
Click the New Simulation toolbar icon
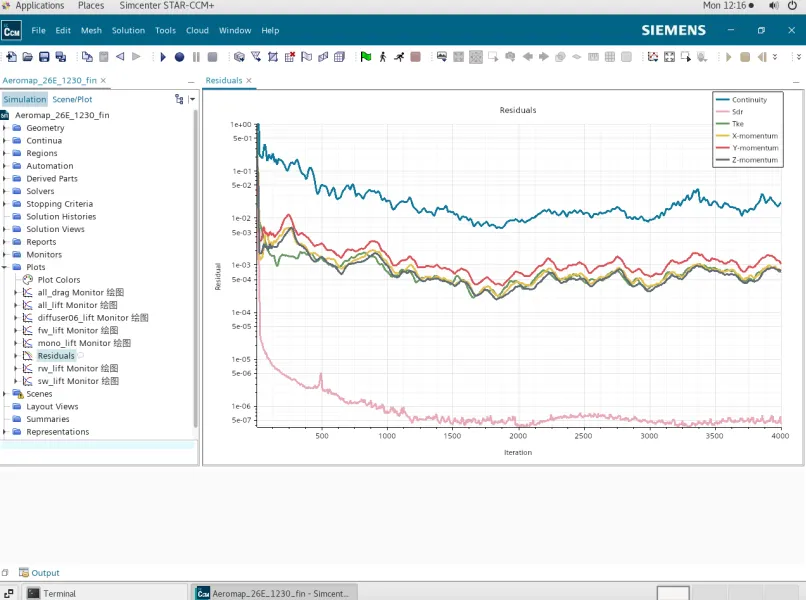(11, 57)
